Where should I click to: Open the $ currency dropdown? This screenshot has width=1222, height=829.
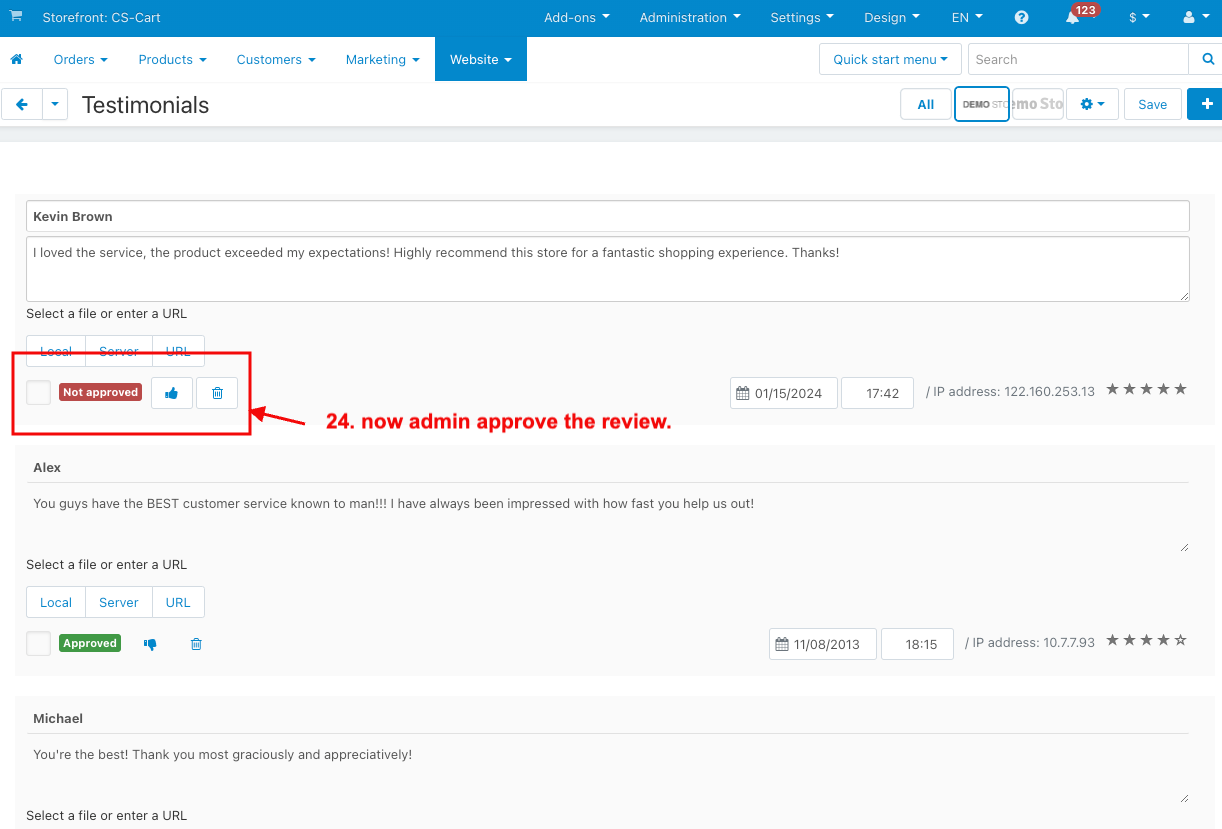coord(1139,17)
